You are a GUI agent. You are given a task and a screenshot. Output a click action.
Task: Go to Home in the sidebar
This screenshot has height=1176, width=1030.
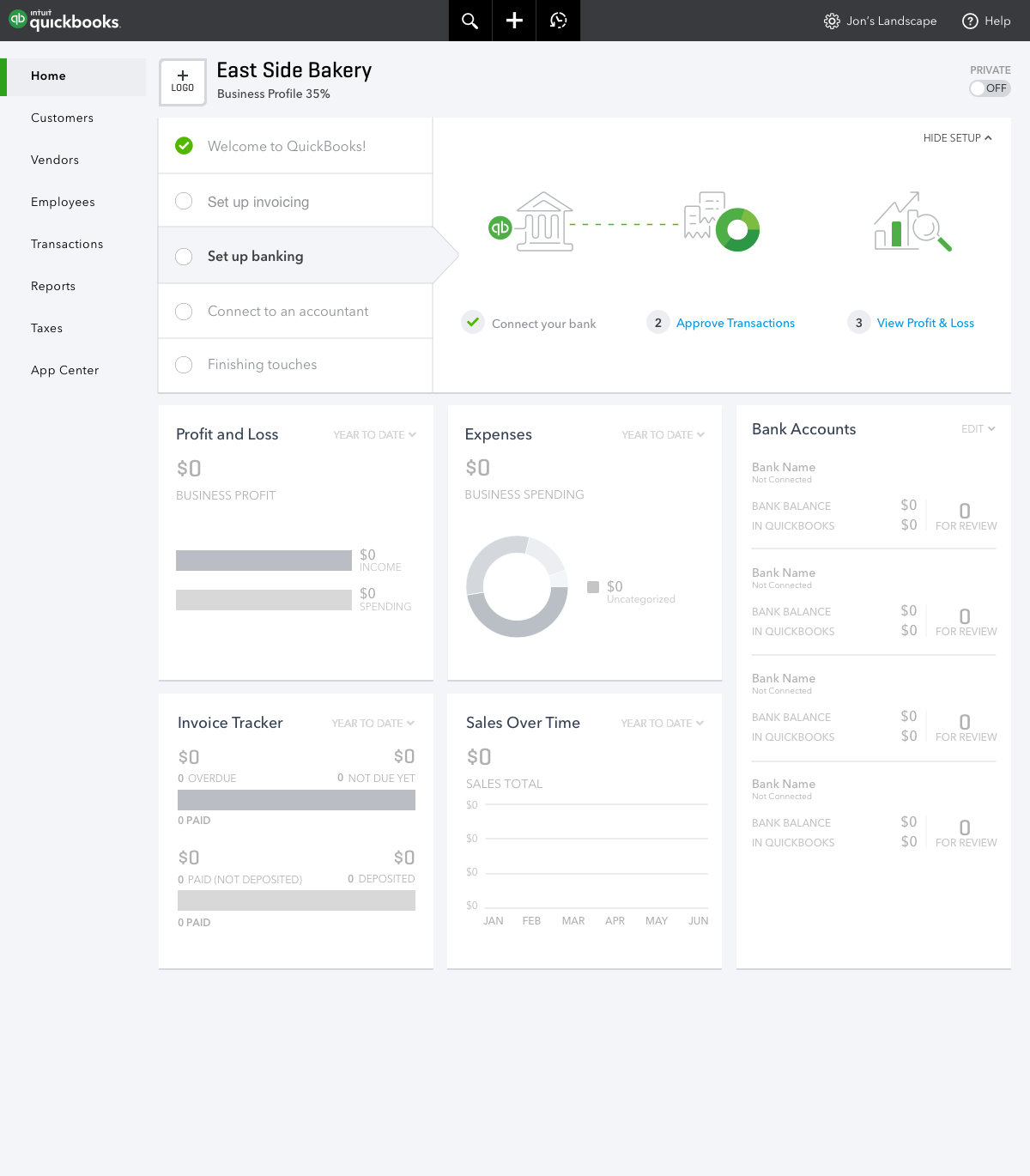pos(74,76)
